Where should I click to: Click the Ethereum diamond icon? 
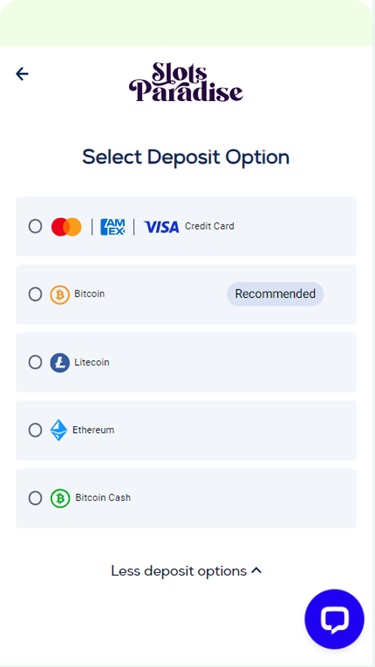[59, 430]
